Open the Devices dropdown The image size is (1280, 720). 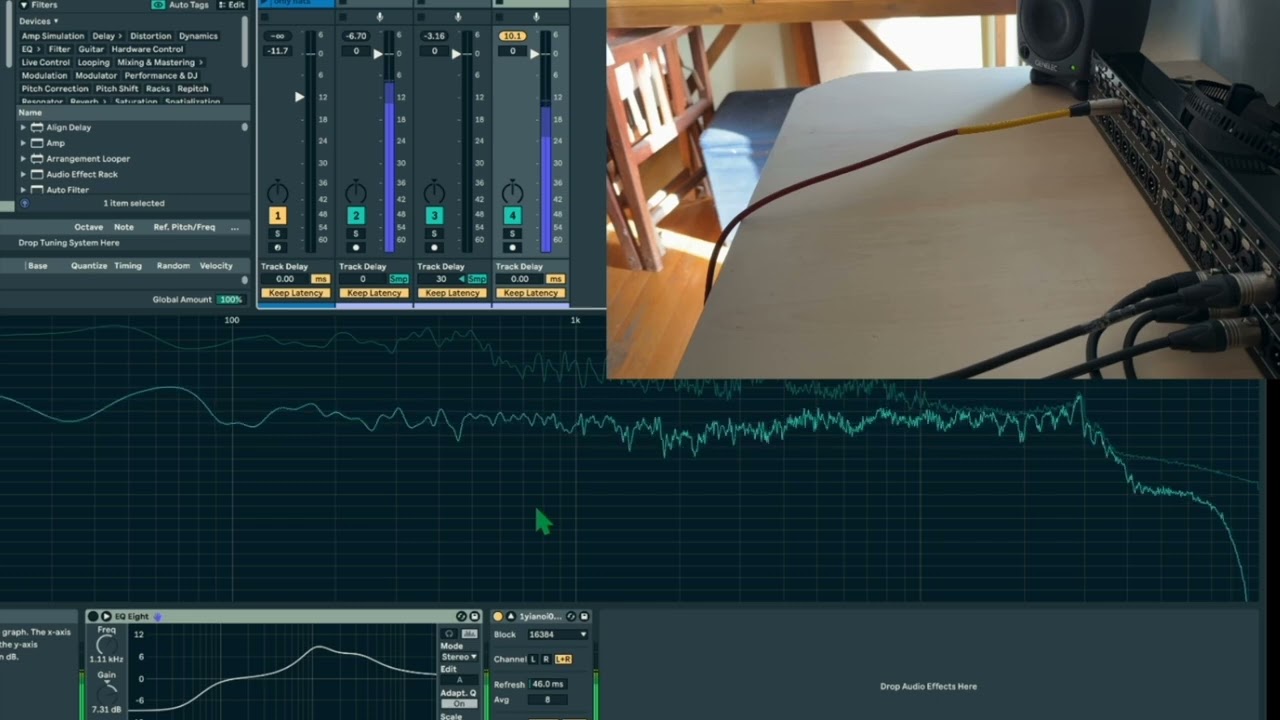pos(39,21)
